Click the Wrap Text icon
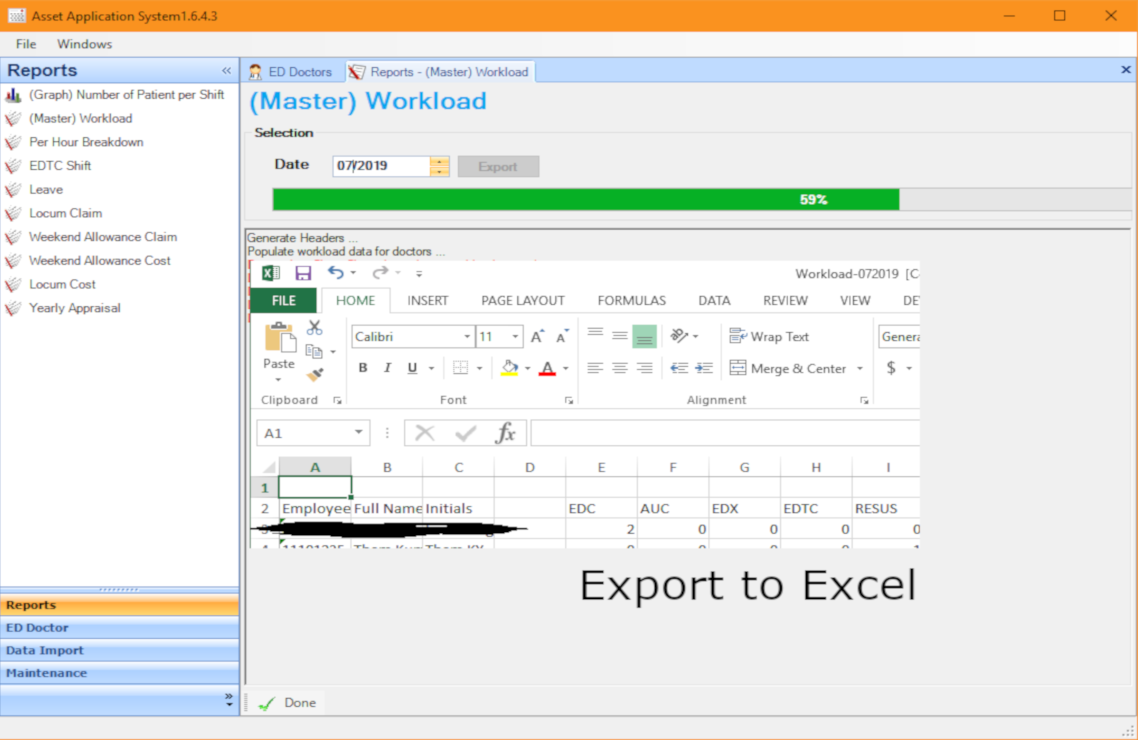The width and height of the screenshot is (1140, 740). tap(739, 337)
